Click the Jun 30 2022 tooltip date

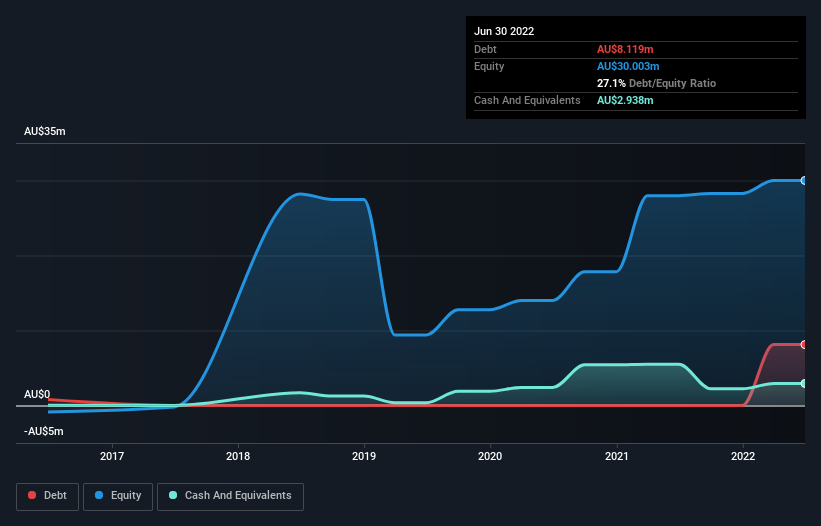pyautogui.click(x=504, y=31)
